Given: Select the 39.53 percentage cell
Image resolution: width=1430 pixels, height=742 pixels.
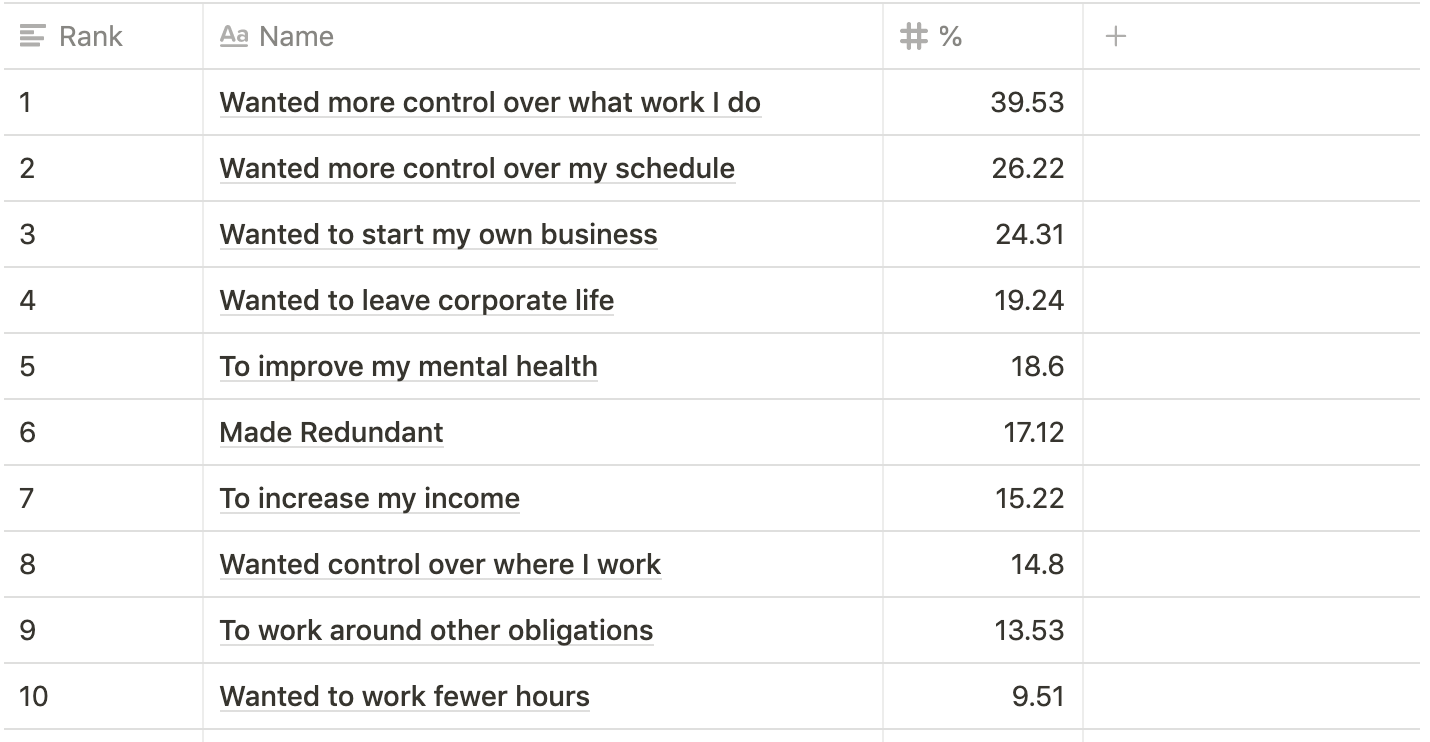Looking at the screenshot, I should [x=983, y=102].
